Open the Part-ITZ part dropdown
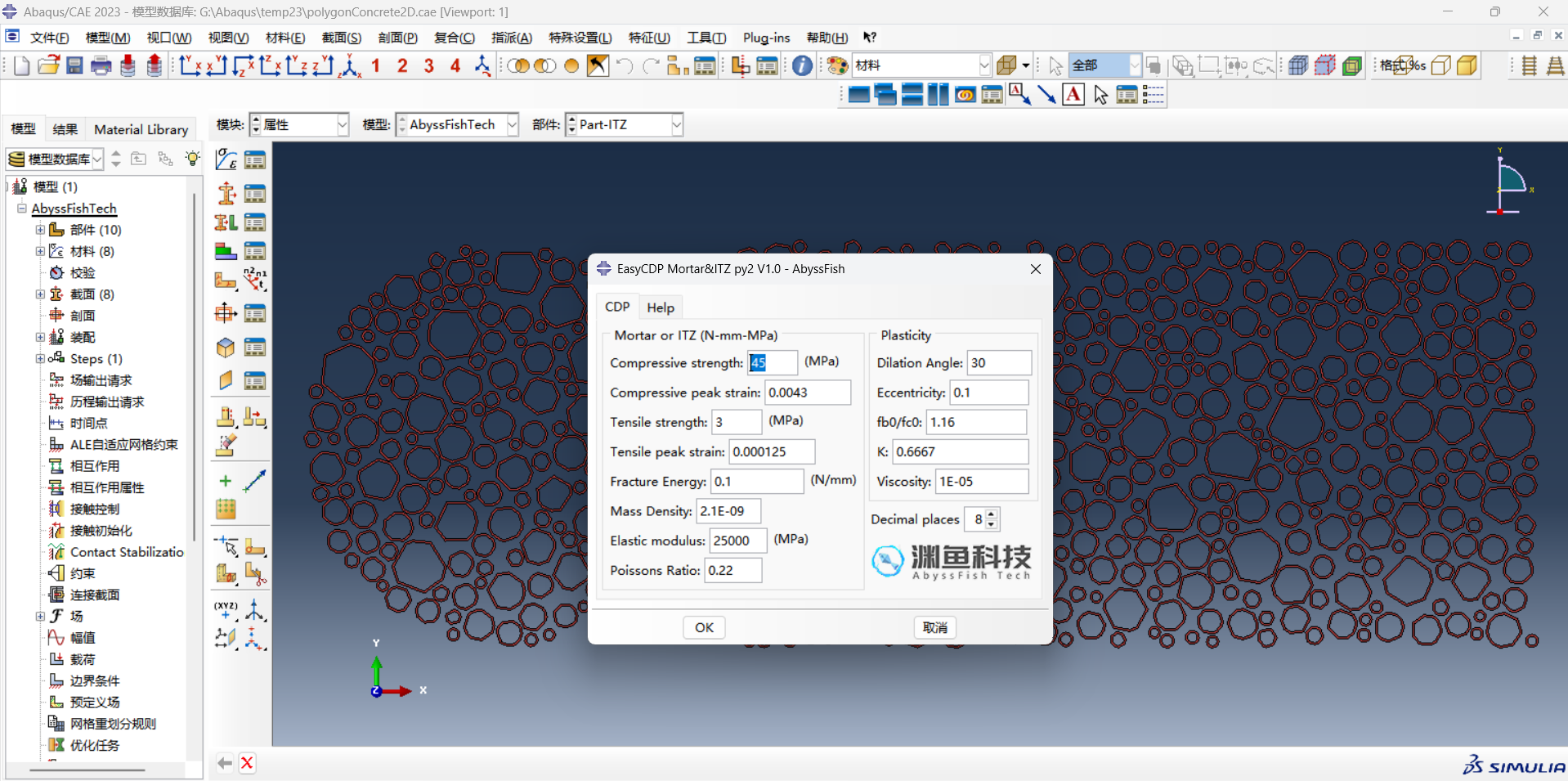This screenshot has height=781, width=1568. (625, 124)
